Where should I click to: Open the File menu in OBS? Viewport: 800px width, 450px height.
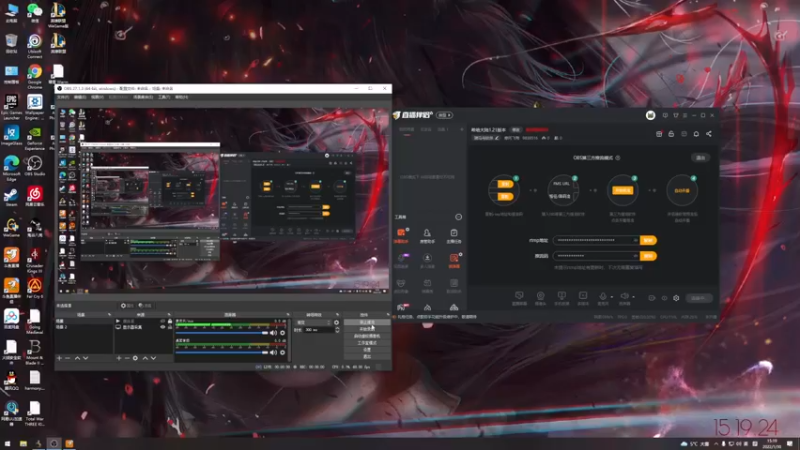coord(63,97)
